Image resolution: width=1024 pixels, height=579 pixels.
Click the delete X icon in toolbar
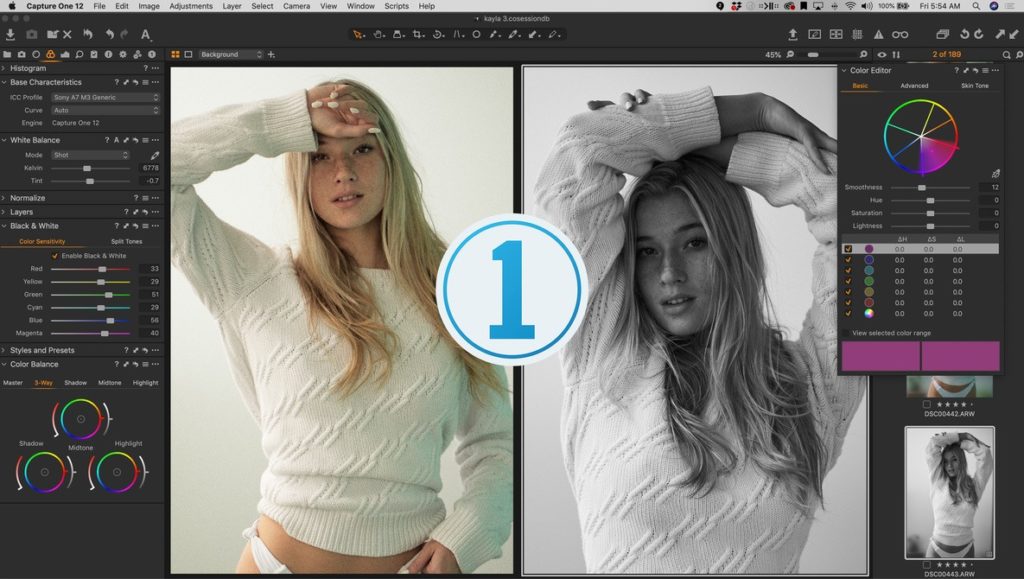point(67,34)
